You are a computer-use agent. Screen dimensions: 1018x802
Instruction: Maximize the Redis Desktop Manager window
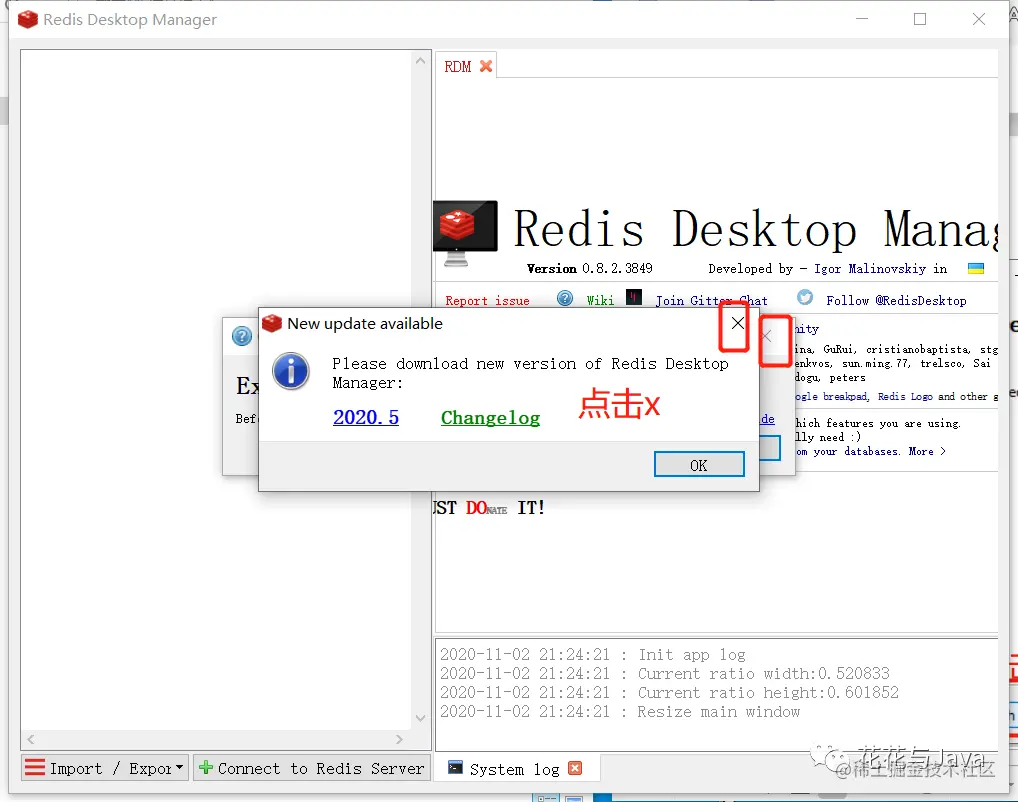pyautogui.click(x=920, y=19)
